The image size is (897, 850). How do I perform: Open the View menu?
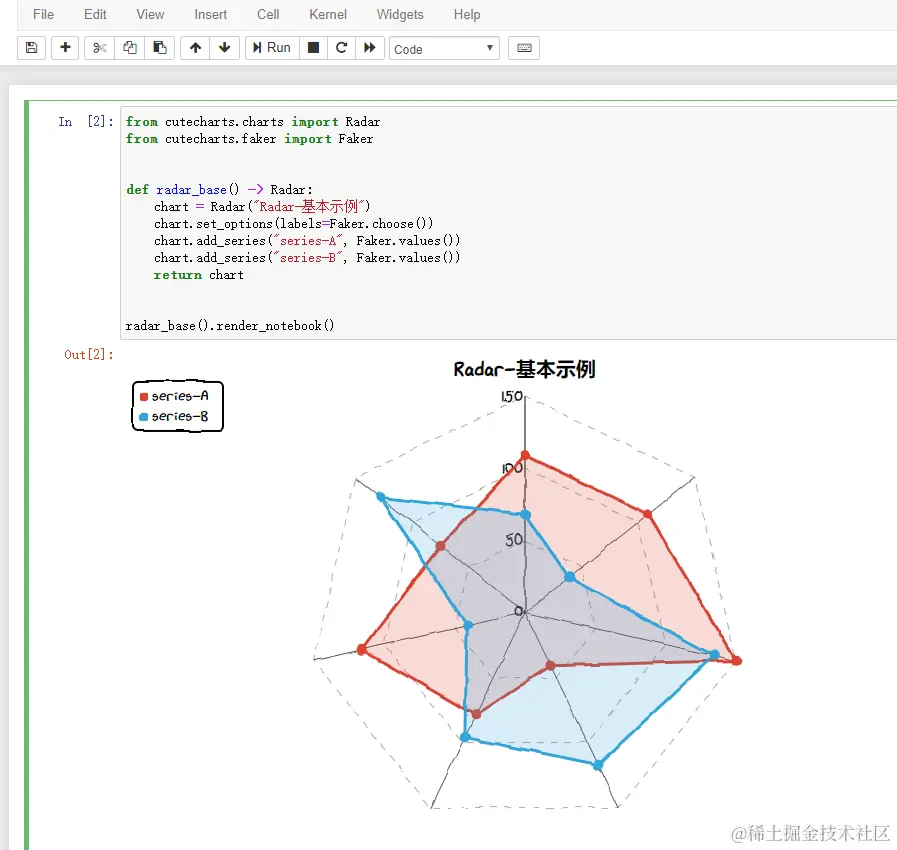(x=150, y=14)
